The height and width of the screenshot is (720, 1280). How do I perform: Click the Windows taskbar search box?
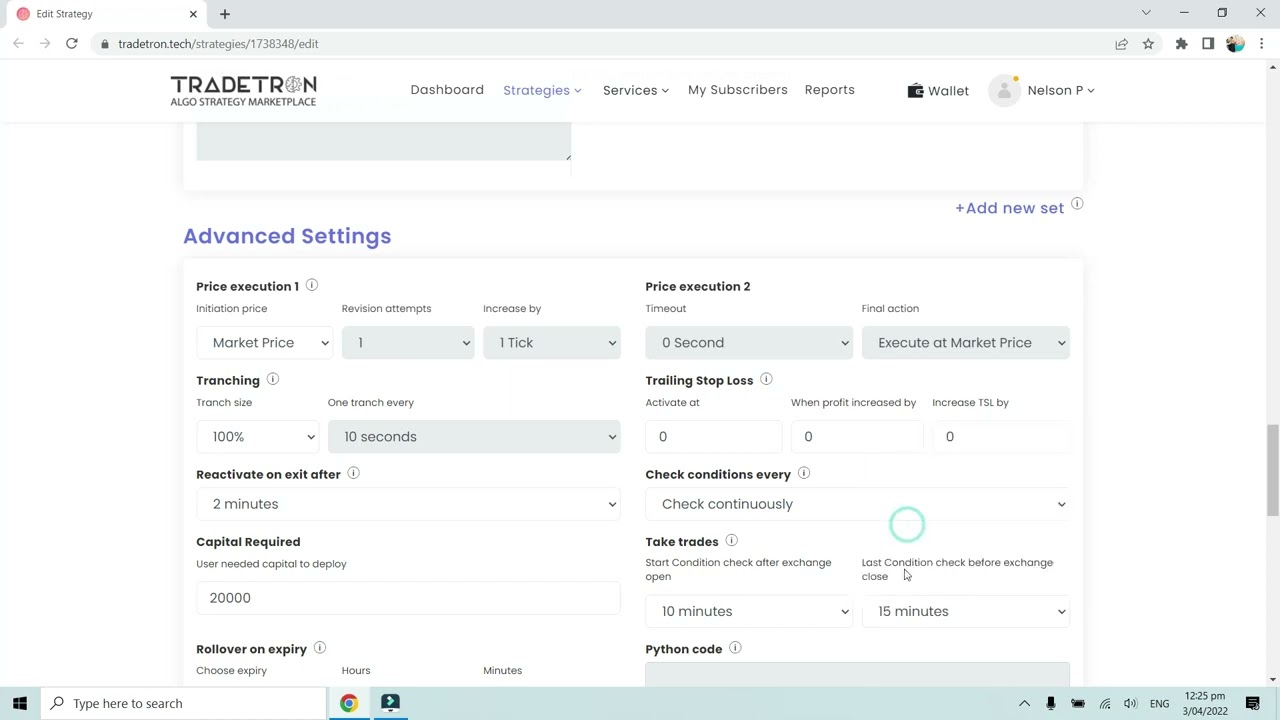184,703
